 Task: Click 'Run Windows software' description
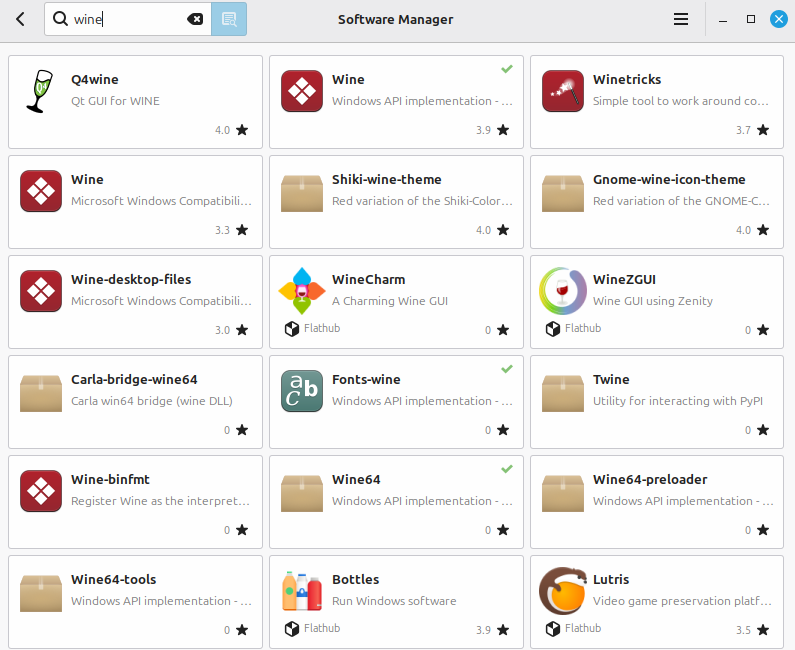394,601
